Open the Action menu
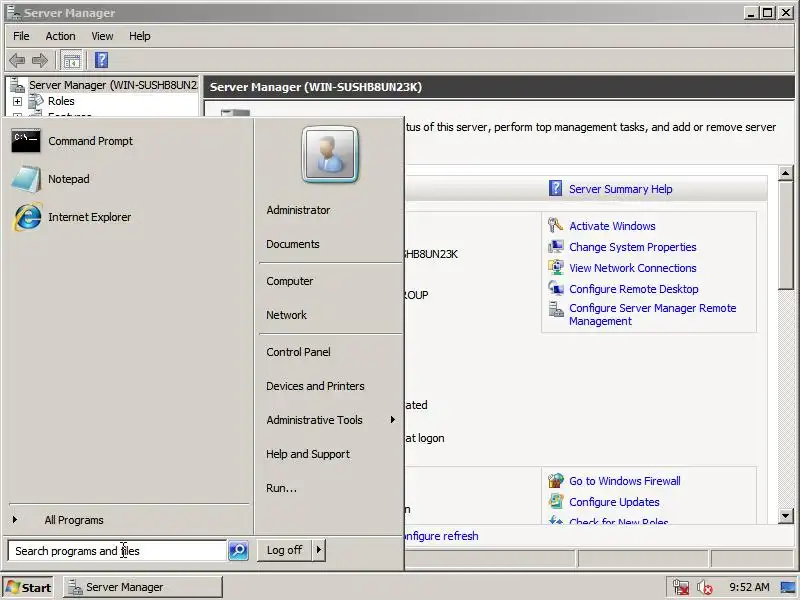Image resolution: width=800 pixels, height=600 pixels. pyautogui.click(x=60, y=36)
